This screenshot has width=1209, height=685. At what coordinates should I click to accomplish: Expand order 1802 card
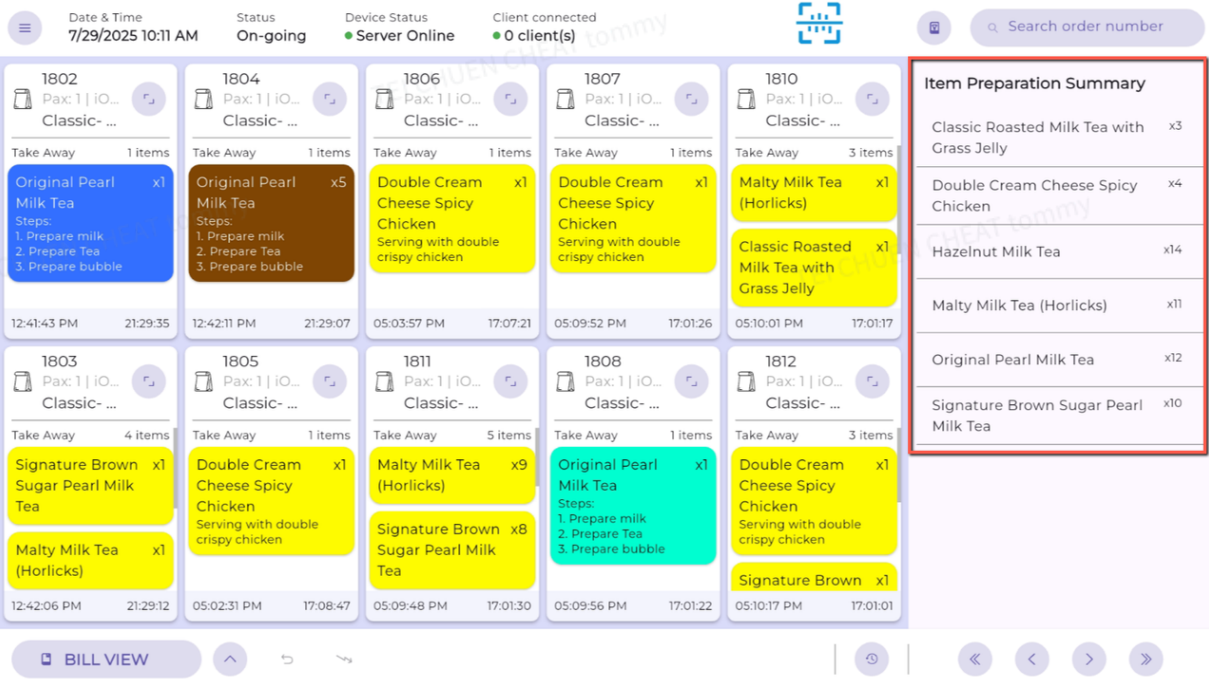coord(149,99)
